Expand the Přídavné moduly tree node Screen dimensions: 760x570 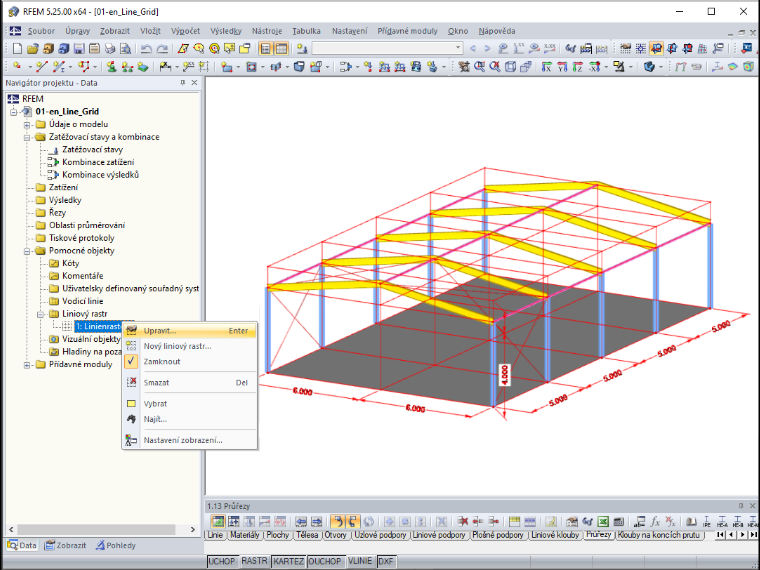tap(27, 364)
